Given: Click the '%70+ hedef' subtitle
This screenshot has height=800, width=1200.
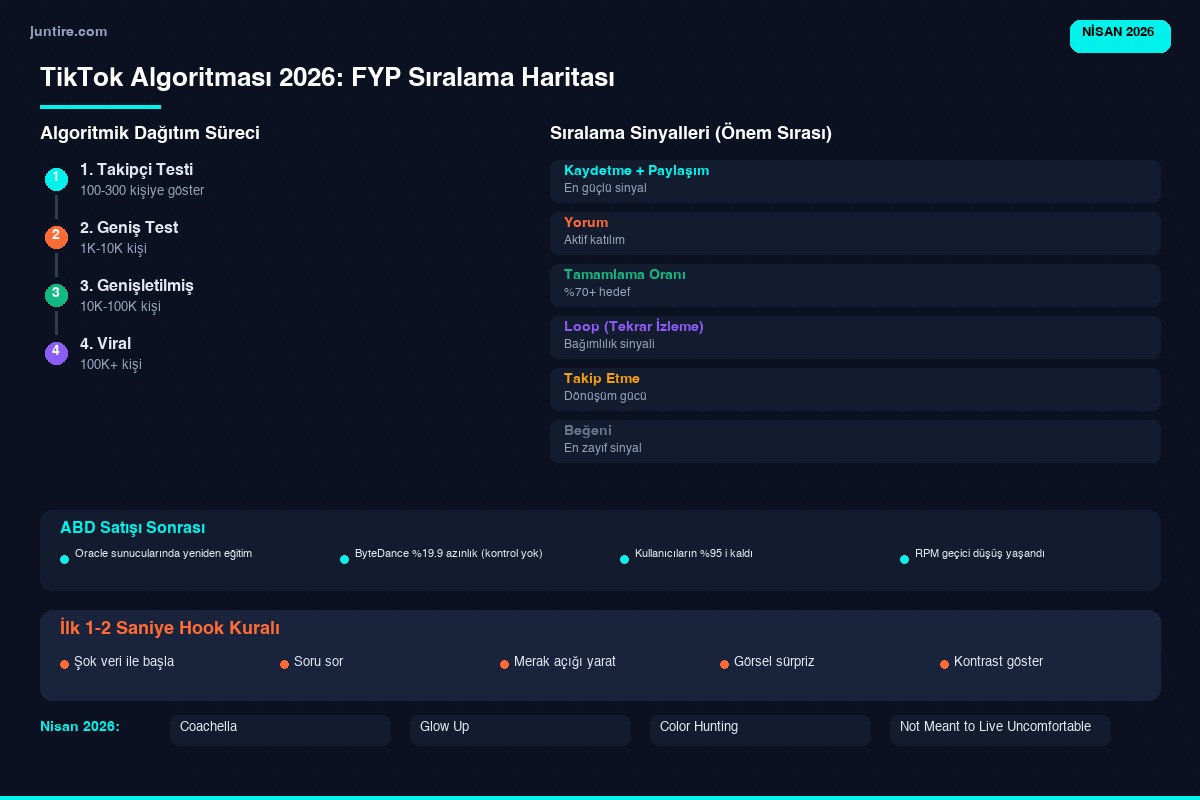Looking at the screenshot, I should [x=597, y=292].
